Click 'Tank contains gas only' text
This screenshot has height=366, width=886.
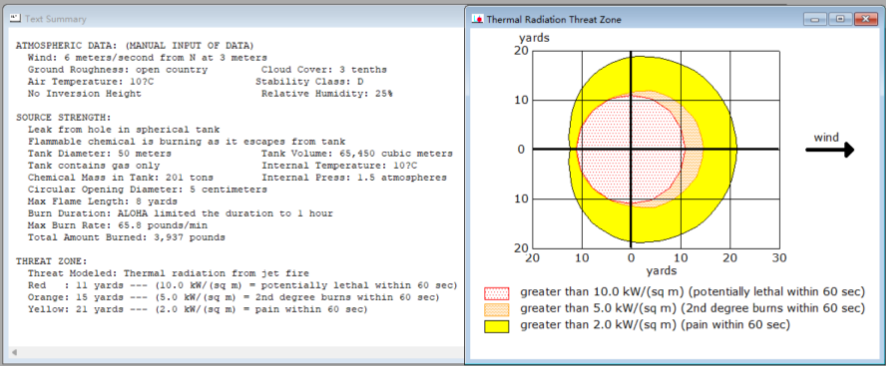click(x=94, y=165)
